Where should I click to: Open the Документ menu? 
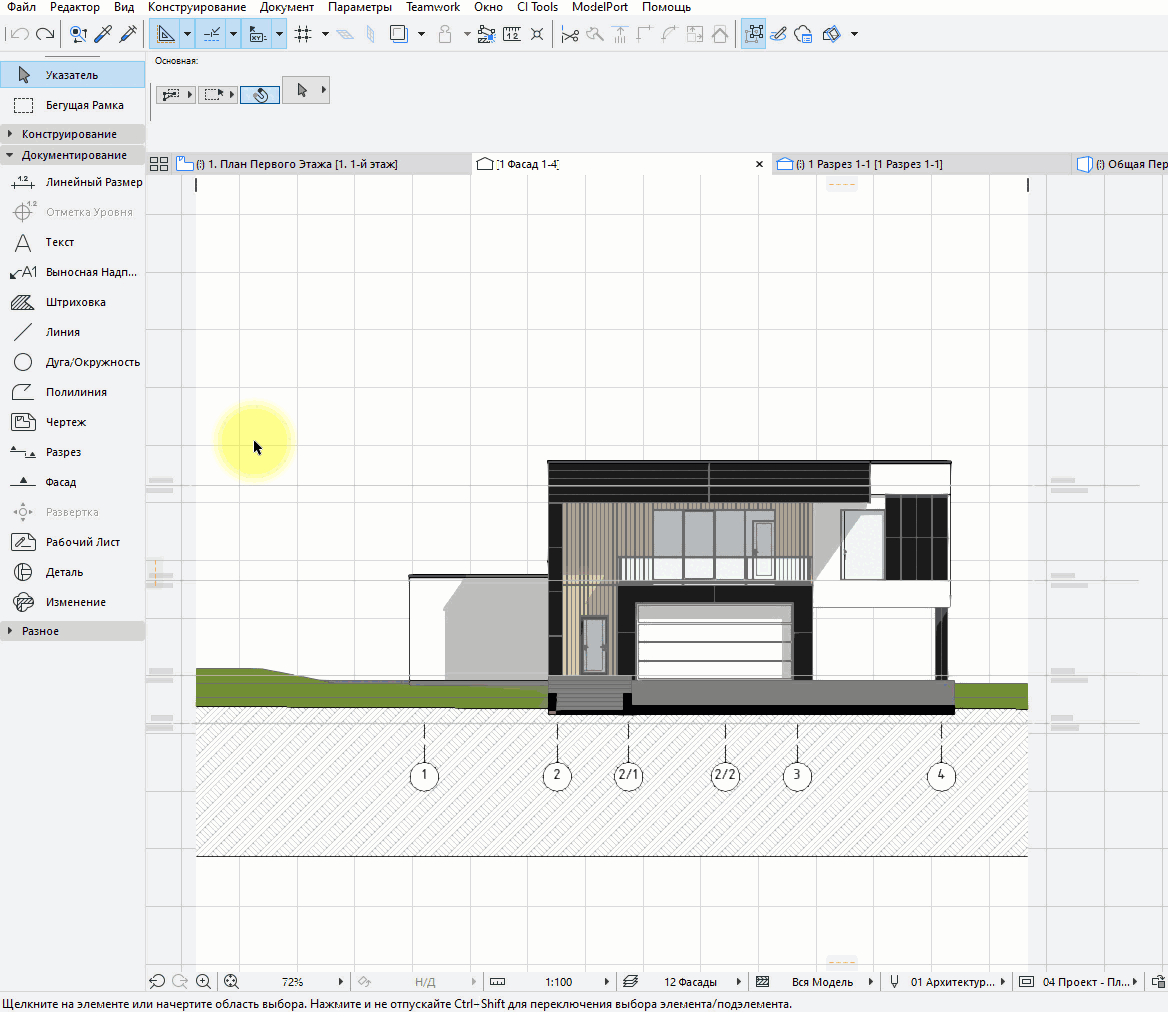tap(287, 7)
